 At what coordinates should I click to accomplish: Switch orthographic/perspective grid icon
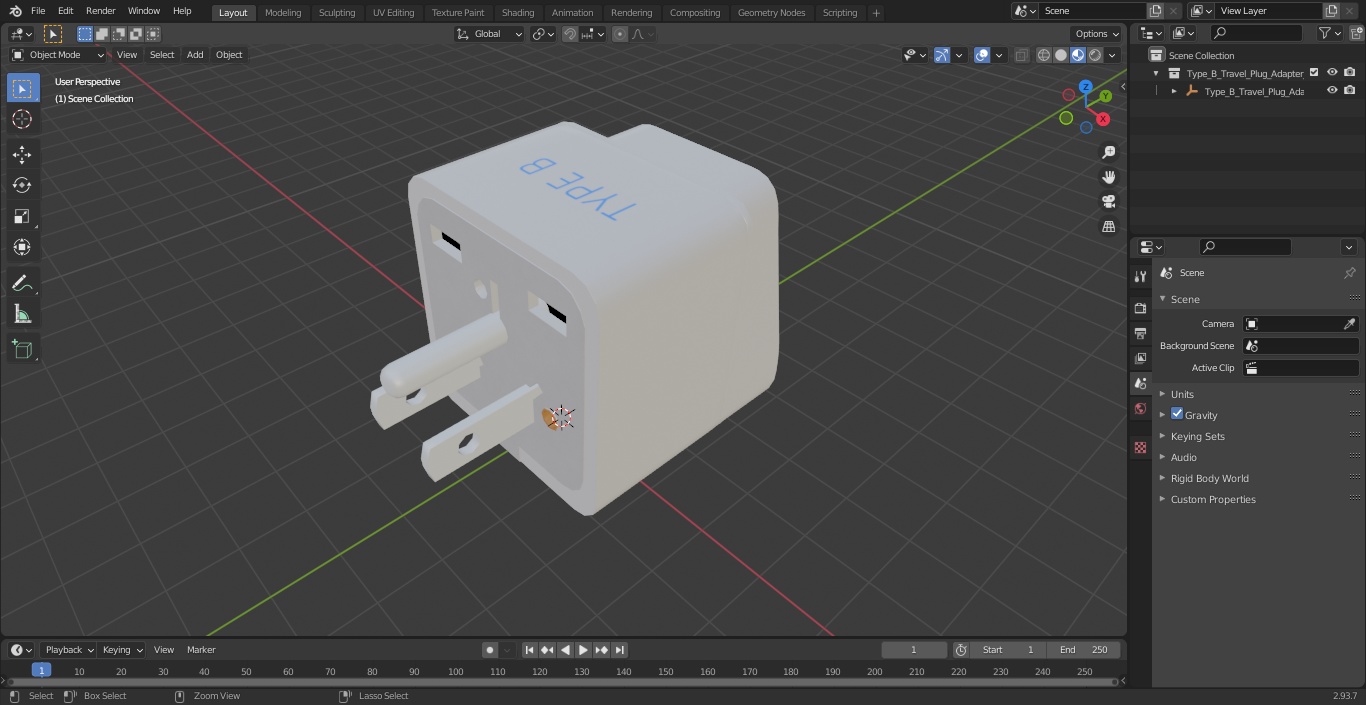click(1108, 227)
